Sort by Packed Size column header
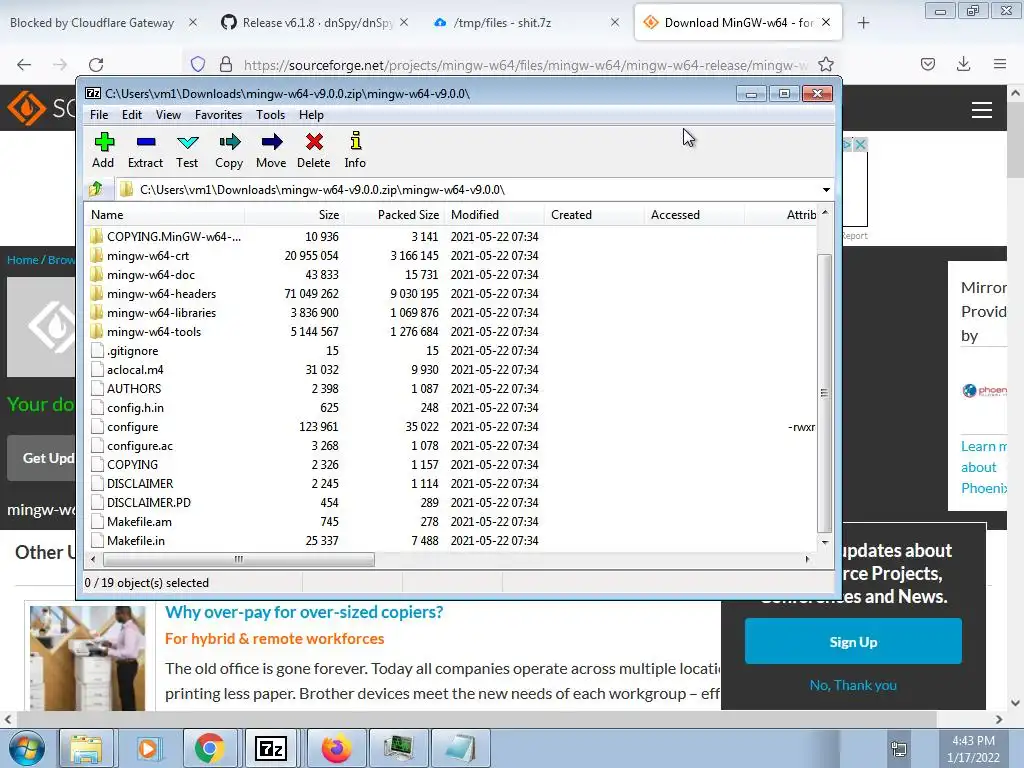 (394, 215)
